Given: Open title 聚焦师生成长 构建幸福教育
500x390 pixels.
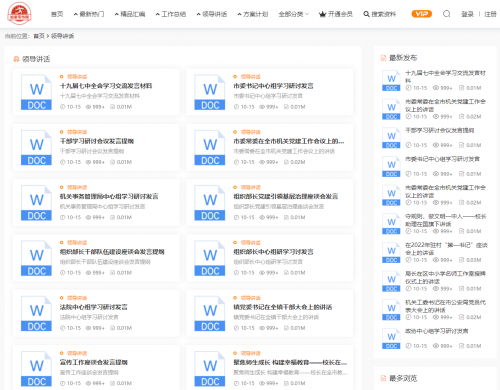Looking at the screenshot, I should click(x=290, y=363).
